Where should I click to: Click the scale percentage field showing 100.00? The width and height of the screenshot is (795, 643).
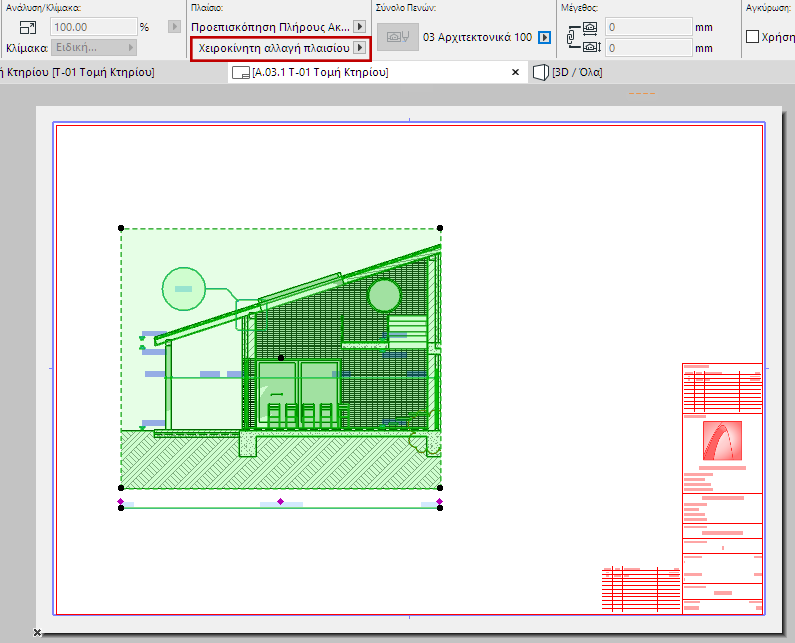[x=92, y=27]
